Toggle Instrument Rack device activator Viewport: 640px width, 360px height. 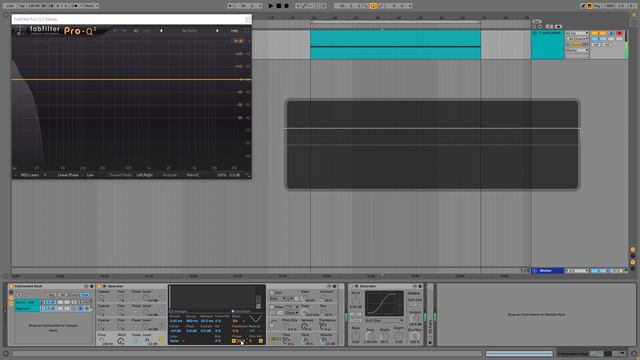pyautogui.click(x=11, y=286)
